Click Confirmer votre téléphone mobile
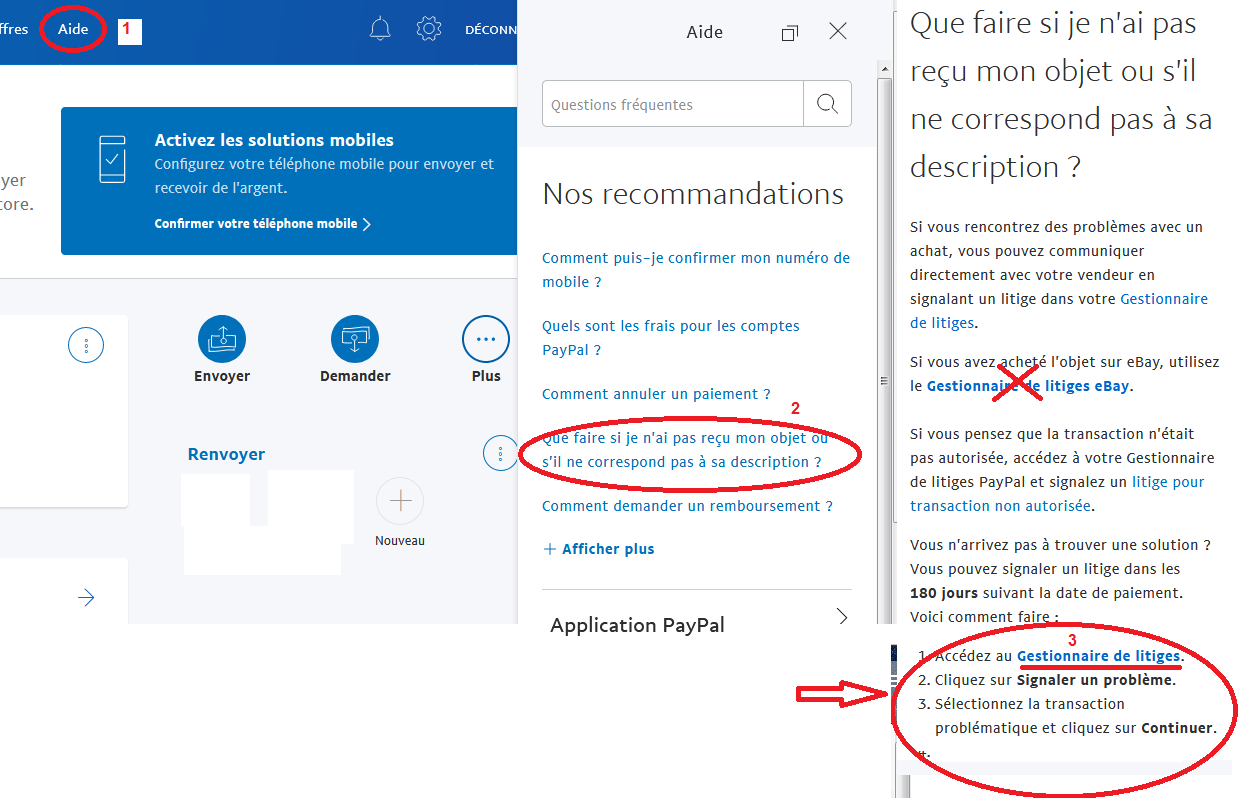 tap(257, 223)
